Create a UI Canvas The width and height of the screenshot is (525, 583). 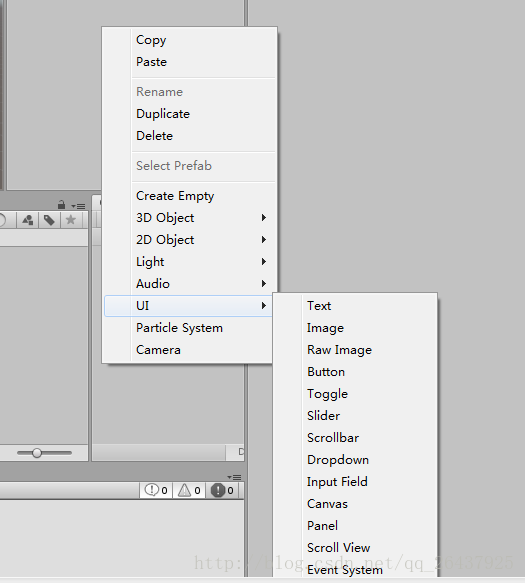(355, 504)
